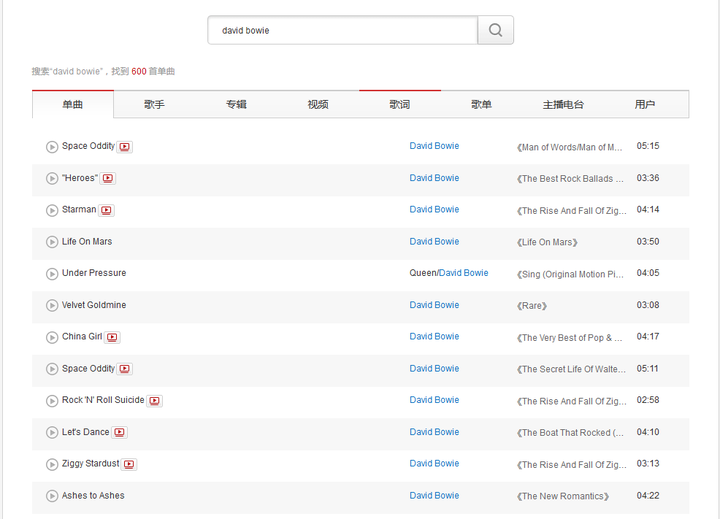Screen dimensions: 720x519
Task: Play Let's Dance track
Action: click(52, 432)
